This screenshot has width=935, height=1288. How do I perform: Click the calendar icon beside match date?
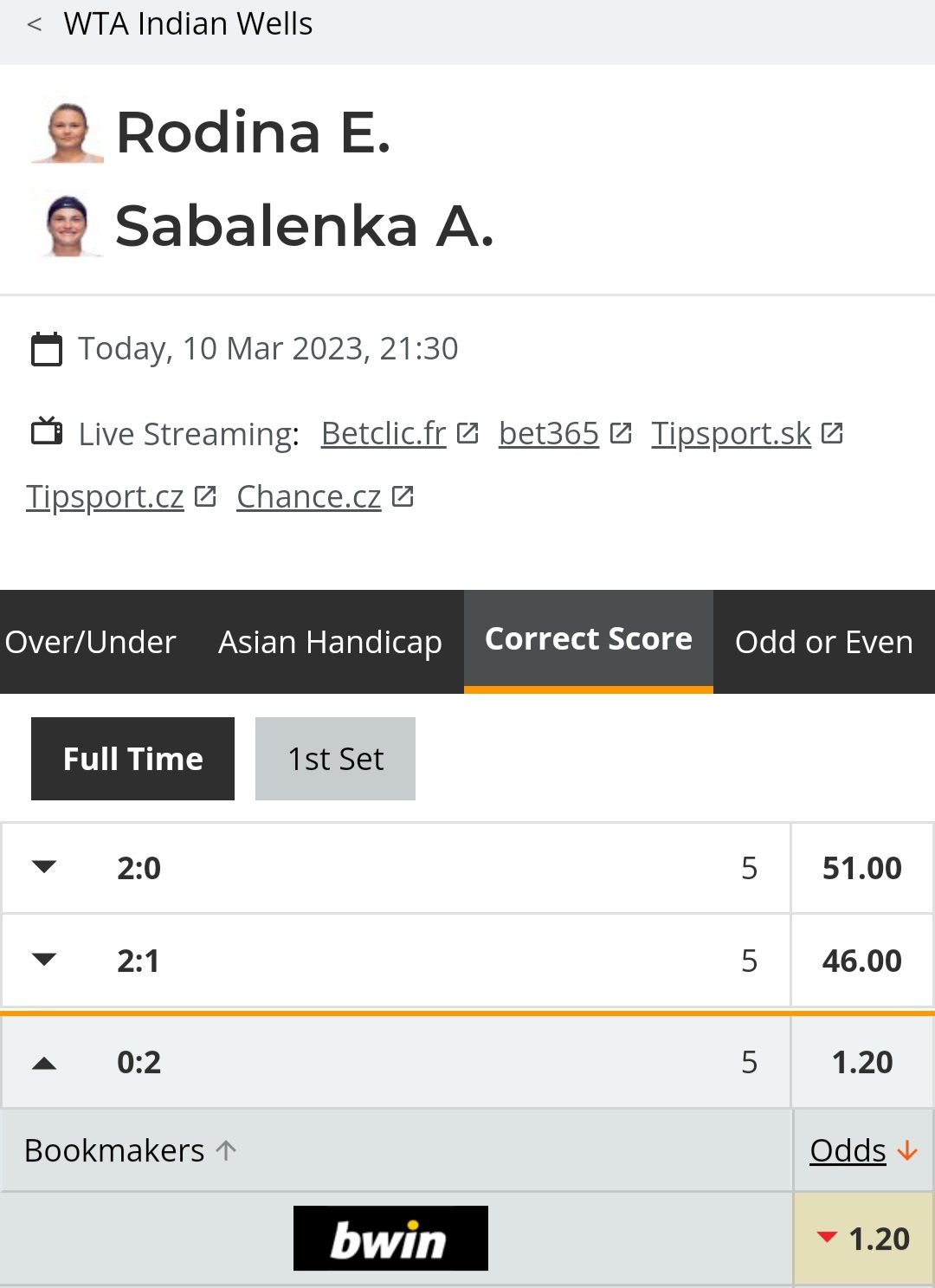point(47,349)
